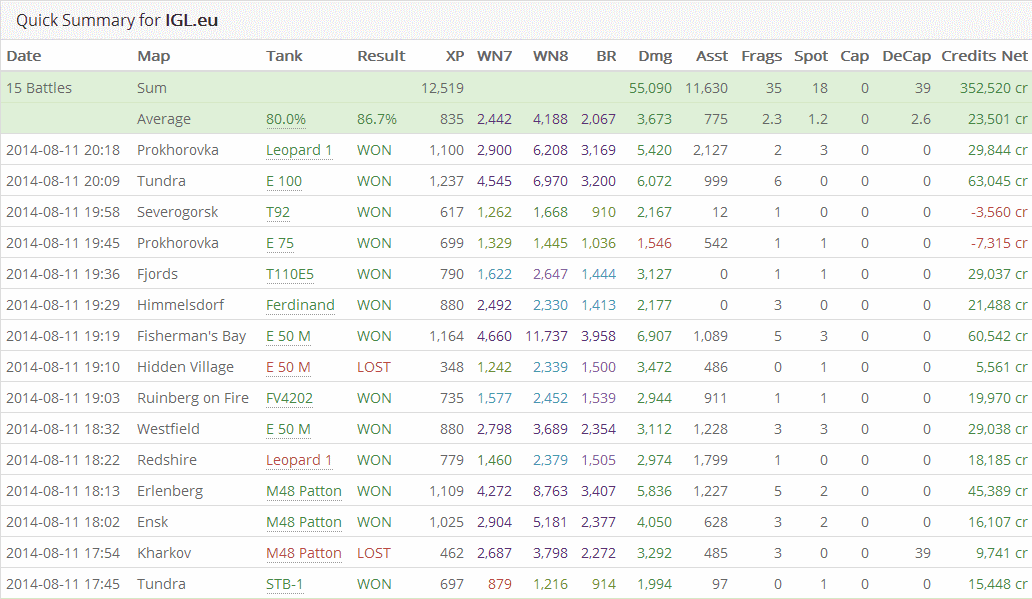Click the FV4202 tank link
This screenshot has width=1032, height=599.
[290, 398]
